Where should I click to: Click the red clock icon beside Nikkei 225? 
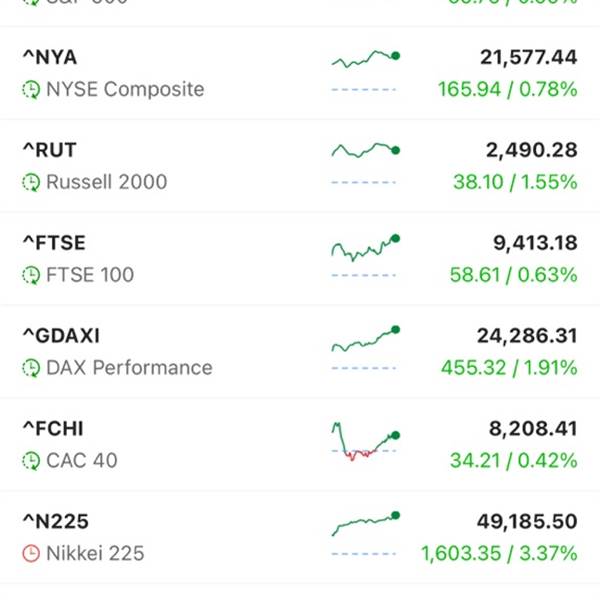(31, 553)
